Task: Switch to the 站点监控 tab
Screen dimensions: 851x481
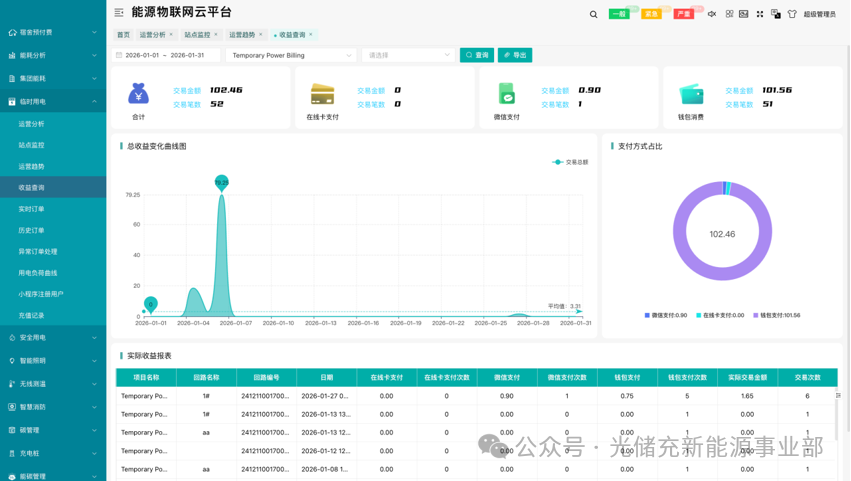Action: [197, 35]
